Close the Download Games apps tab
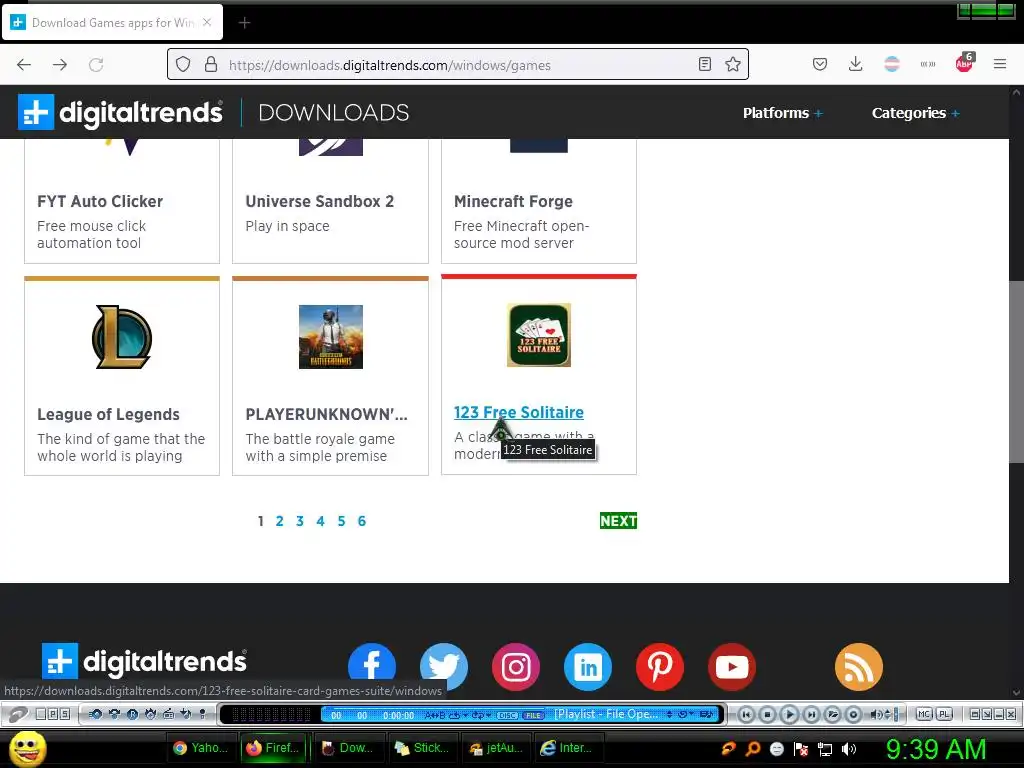1024x768 pixels. pyautogui.click(x=207, y=22)
